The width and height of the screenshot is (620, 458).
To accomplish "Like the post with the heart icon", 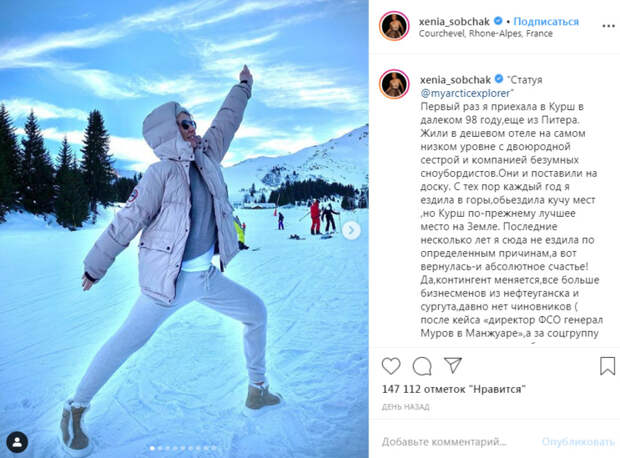I will click(391, 366).
